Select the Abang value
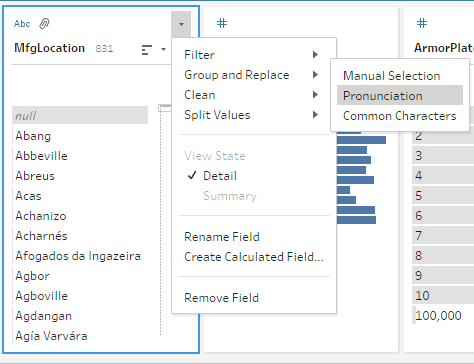 [x=80, y=136]
